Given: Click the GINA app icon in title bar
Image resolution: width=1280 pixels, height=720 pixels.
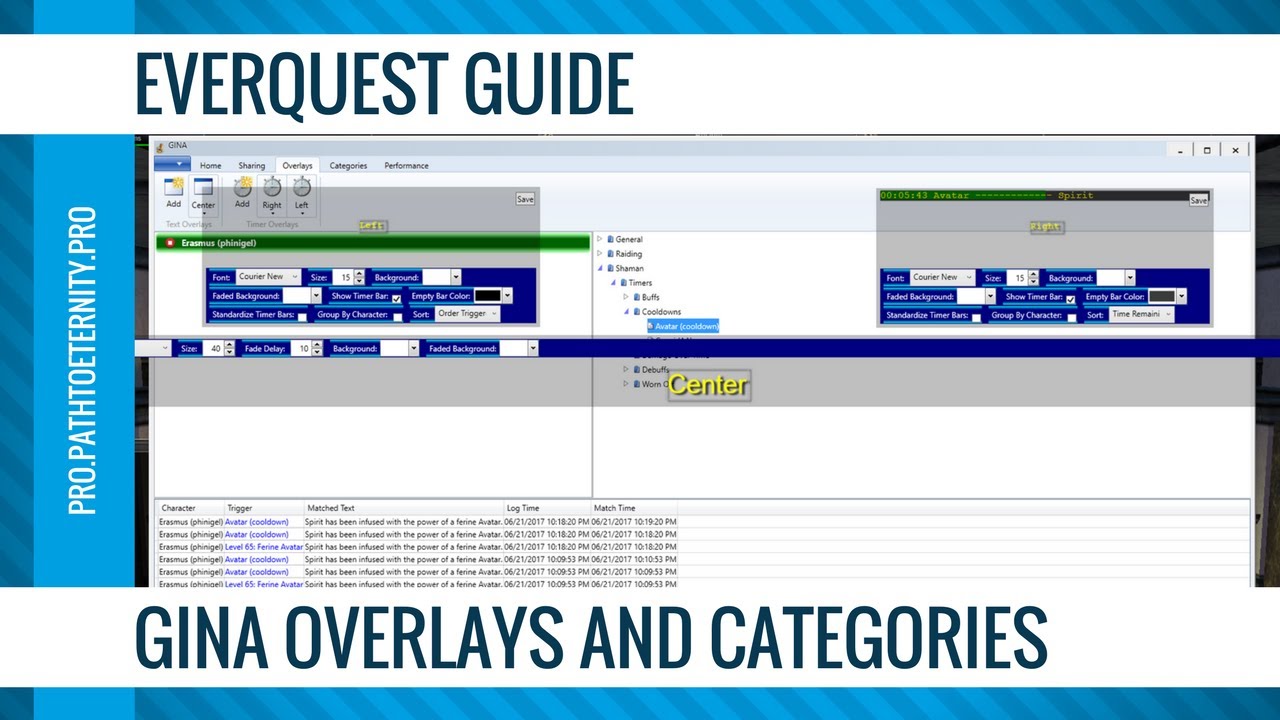Looking at the screenshot, I should (159, 146).
